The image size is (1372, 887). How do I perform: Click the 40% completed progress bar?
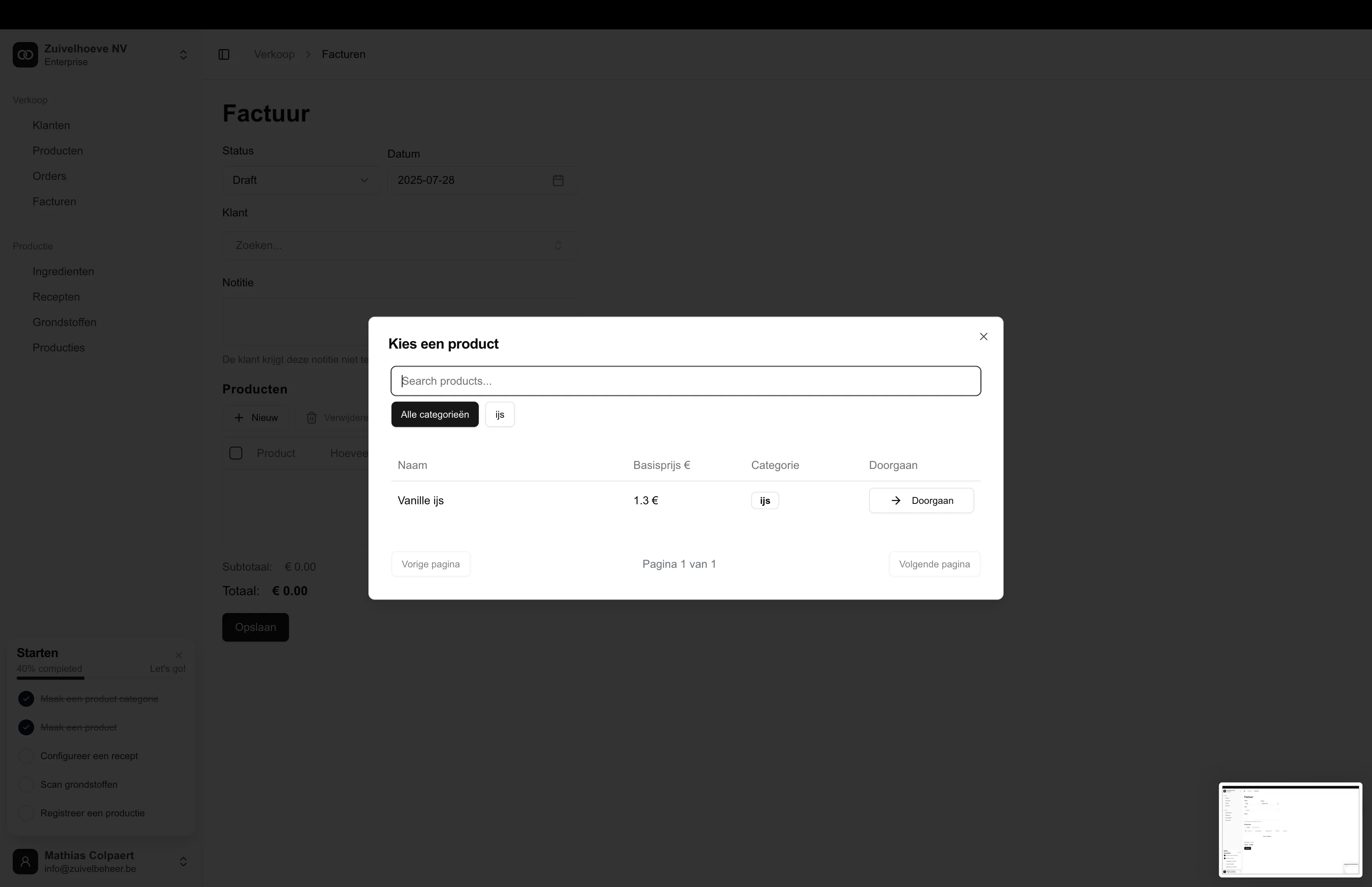click(101, 678)
